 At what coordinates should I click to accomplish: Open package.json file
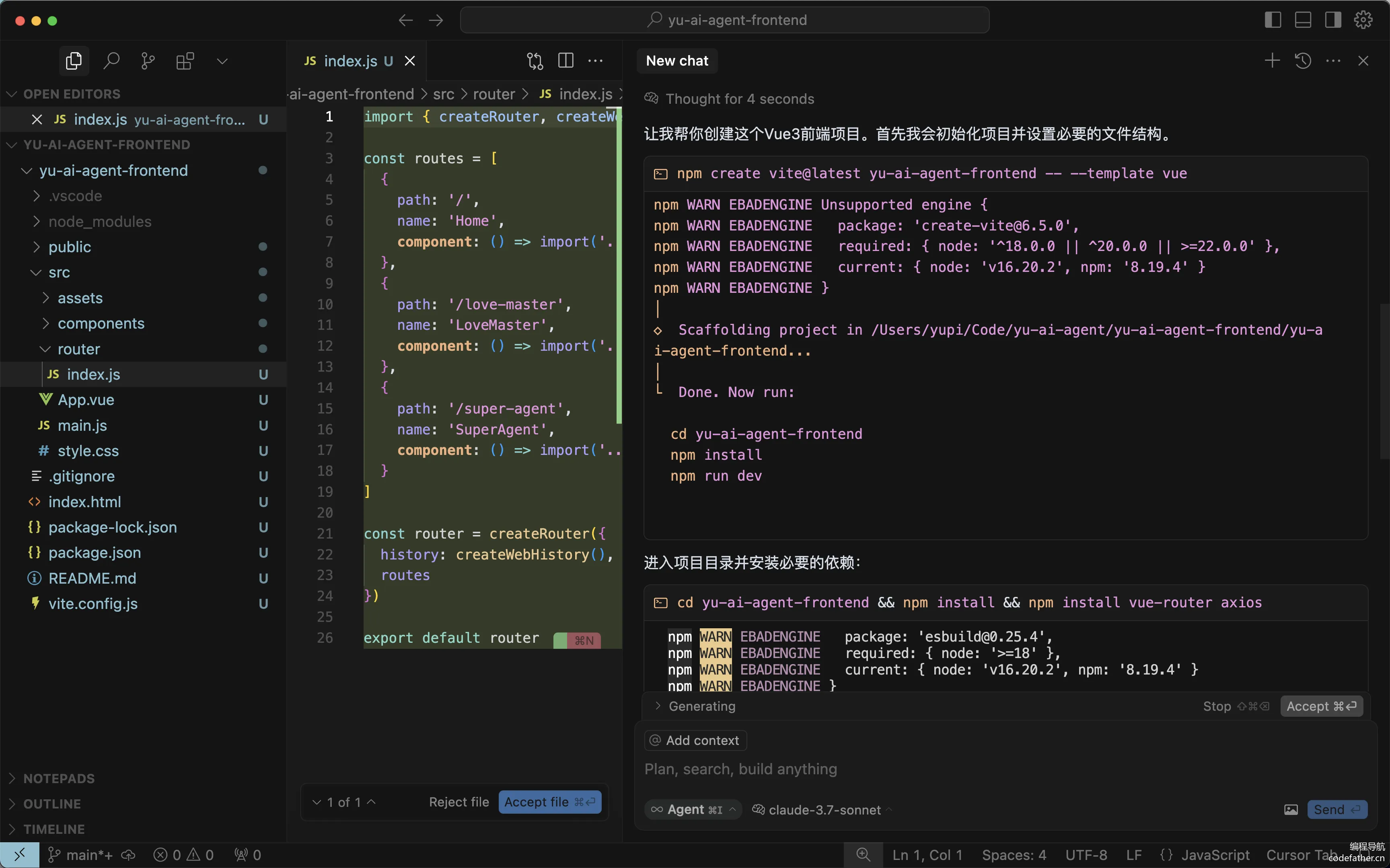point(144,552)
